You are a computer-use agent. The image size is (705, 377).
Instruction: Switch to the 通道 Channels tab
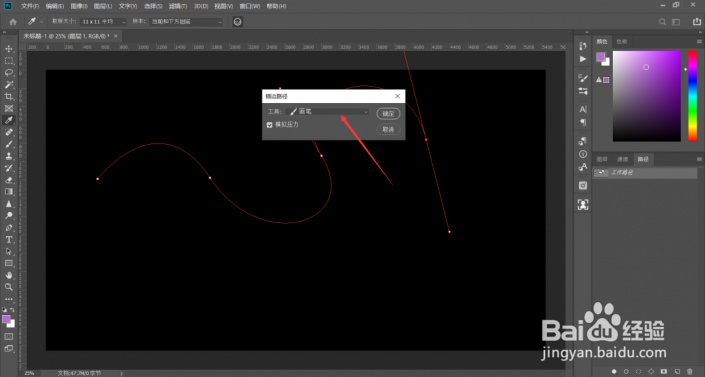pyautogui.click(x=622, y=159)
